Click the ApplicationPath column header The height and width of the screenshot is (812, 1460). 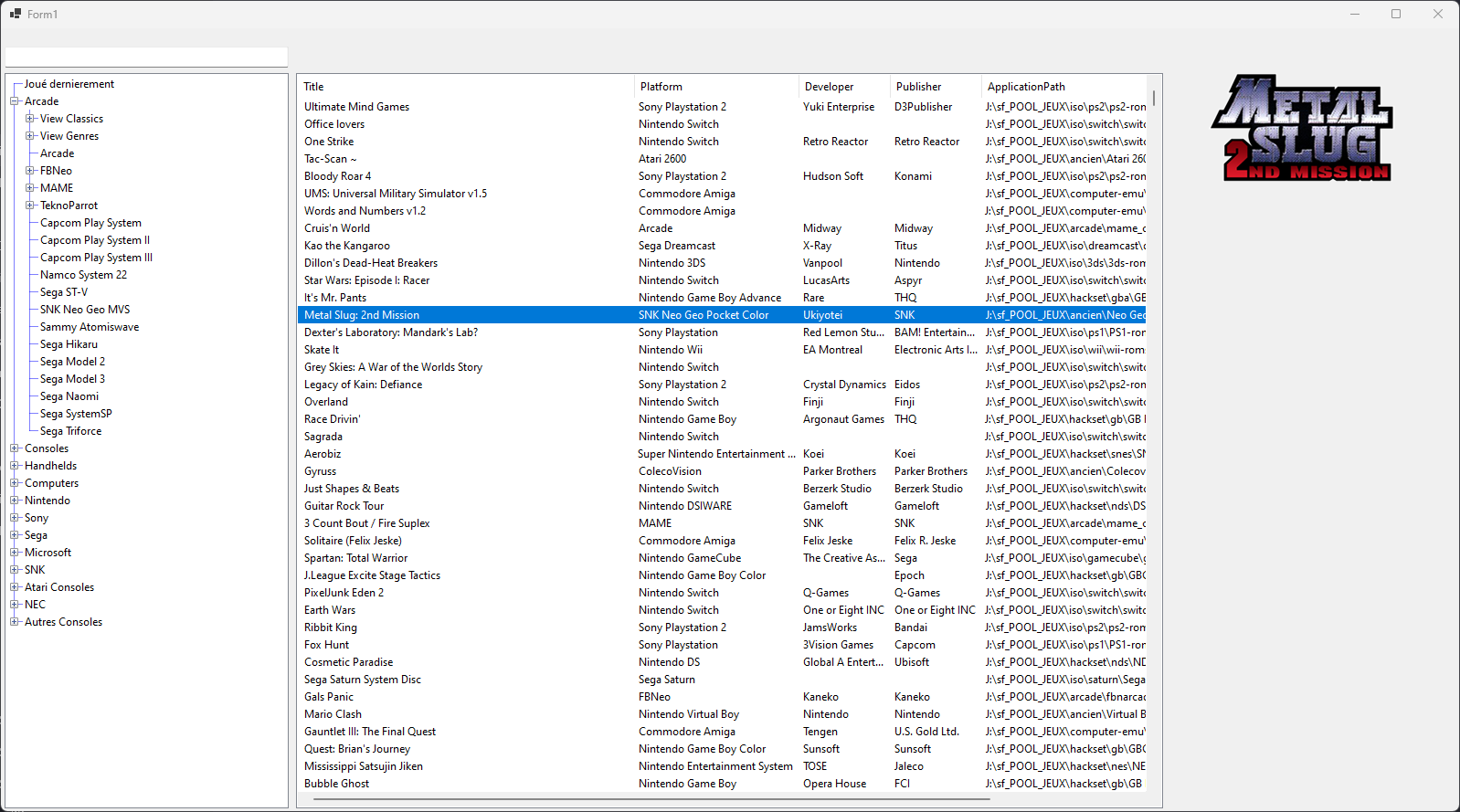[x=1063, y=87]
